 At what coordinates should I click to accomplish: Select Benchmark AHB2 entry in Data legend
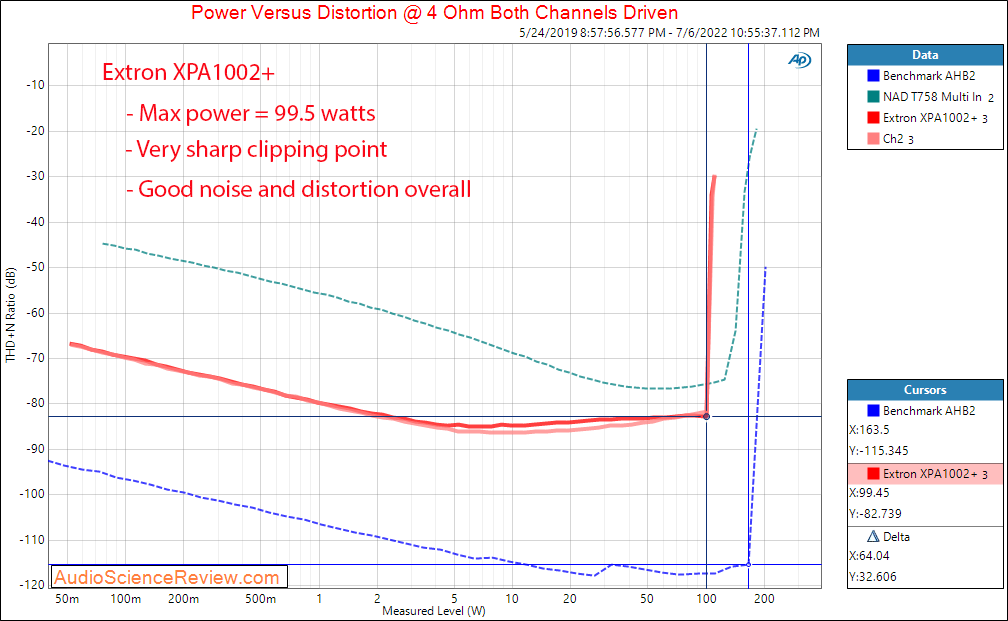[x=928, y=76]
